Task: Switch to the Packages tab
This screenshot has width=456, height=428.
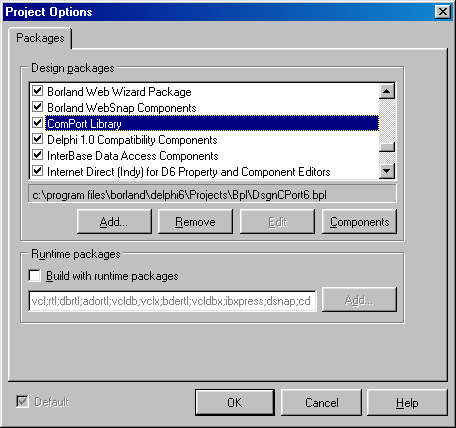Action: point(40,38)
